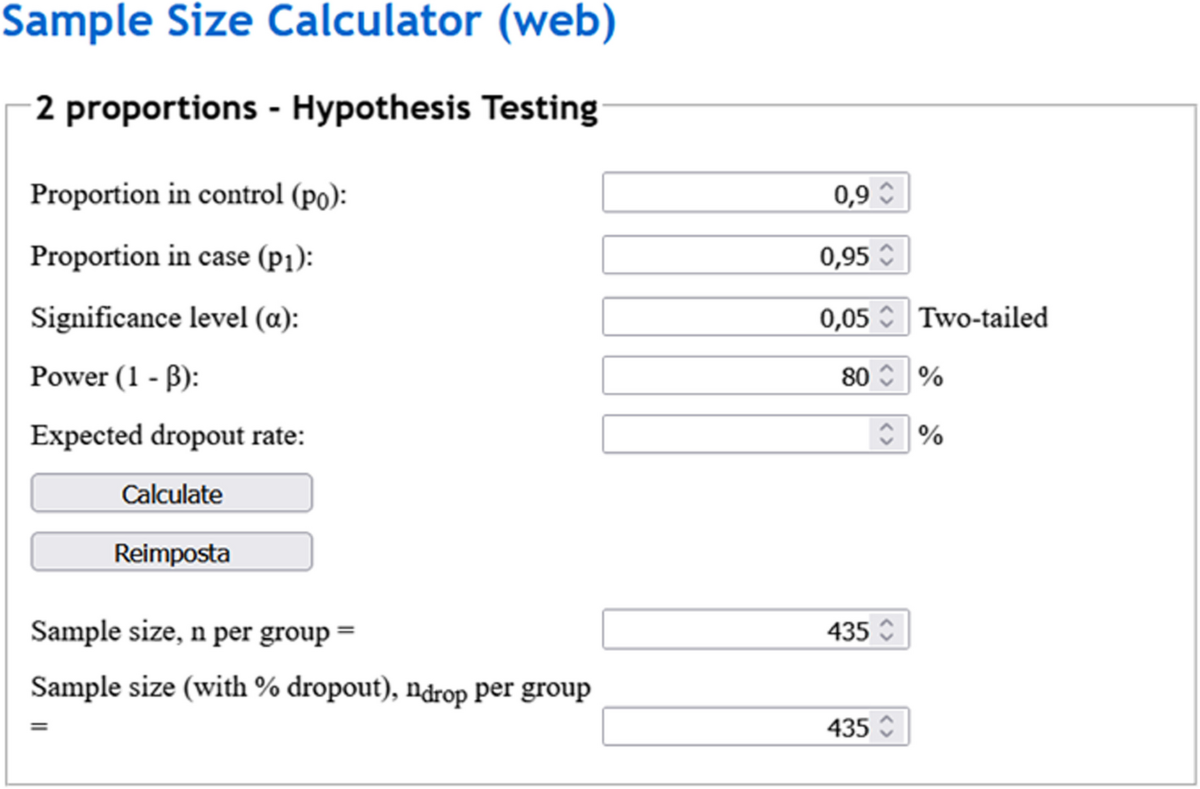Select the Power percentage input field
This screenshot has width=1200, height=789.
click(x=735, y=378)
